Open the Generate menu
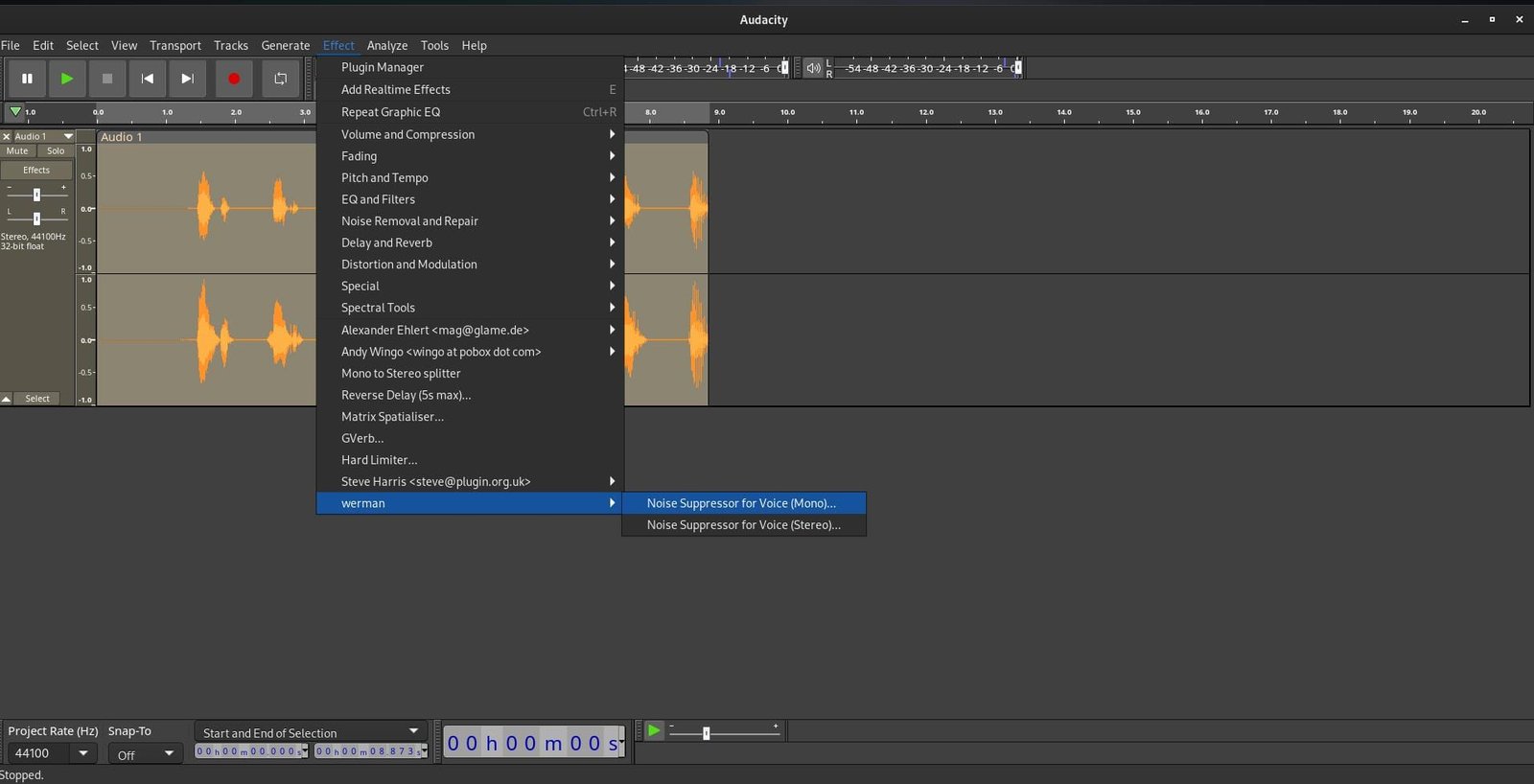The width and height of the screenshot is (1534, 784). (286, 45)
